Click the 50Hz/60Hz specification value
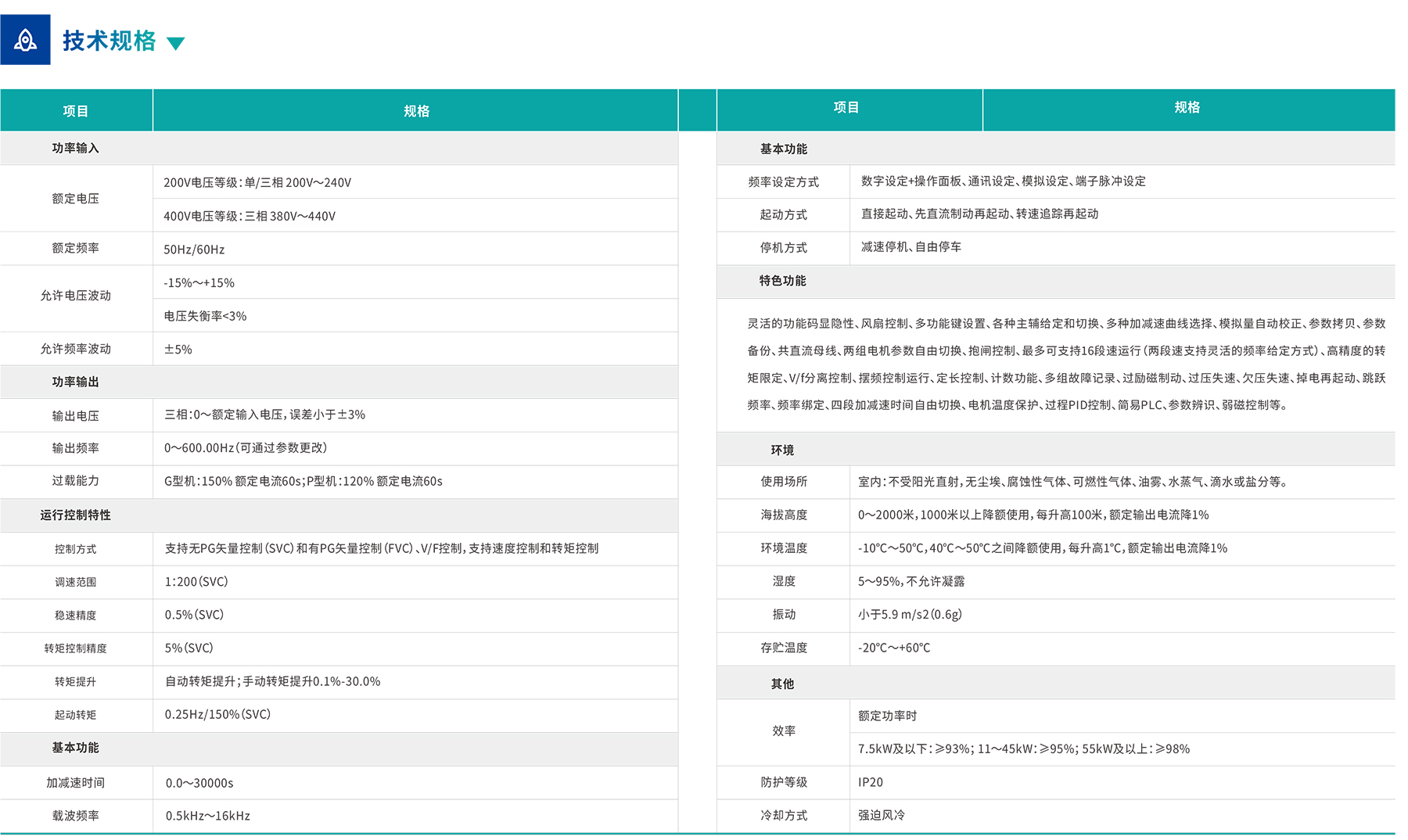Screen dimensions: 1408x840 [x=194, y=249]
